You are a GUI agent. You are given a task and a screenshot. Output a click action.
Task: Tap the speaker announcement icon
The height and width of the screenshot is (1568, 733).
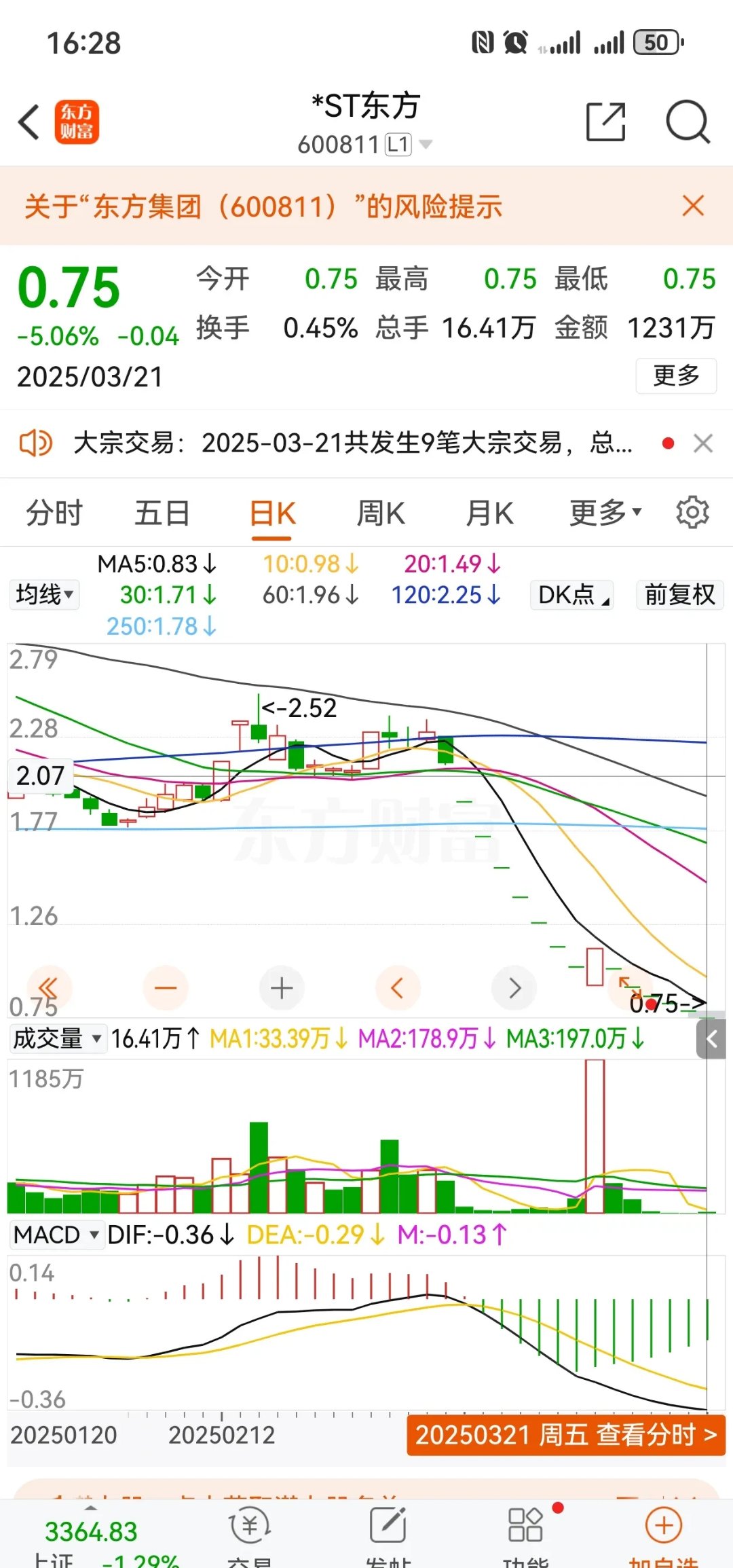(35, 443)
